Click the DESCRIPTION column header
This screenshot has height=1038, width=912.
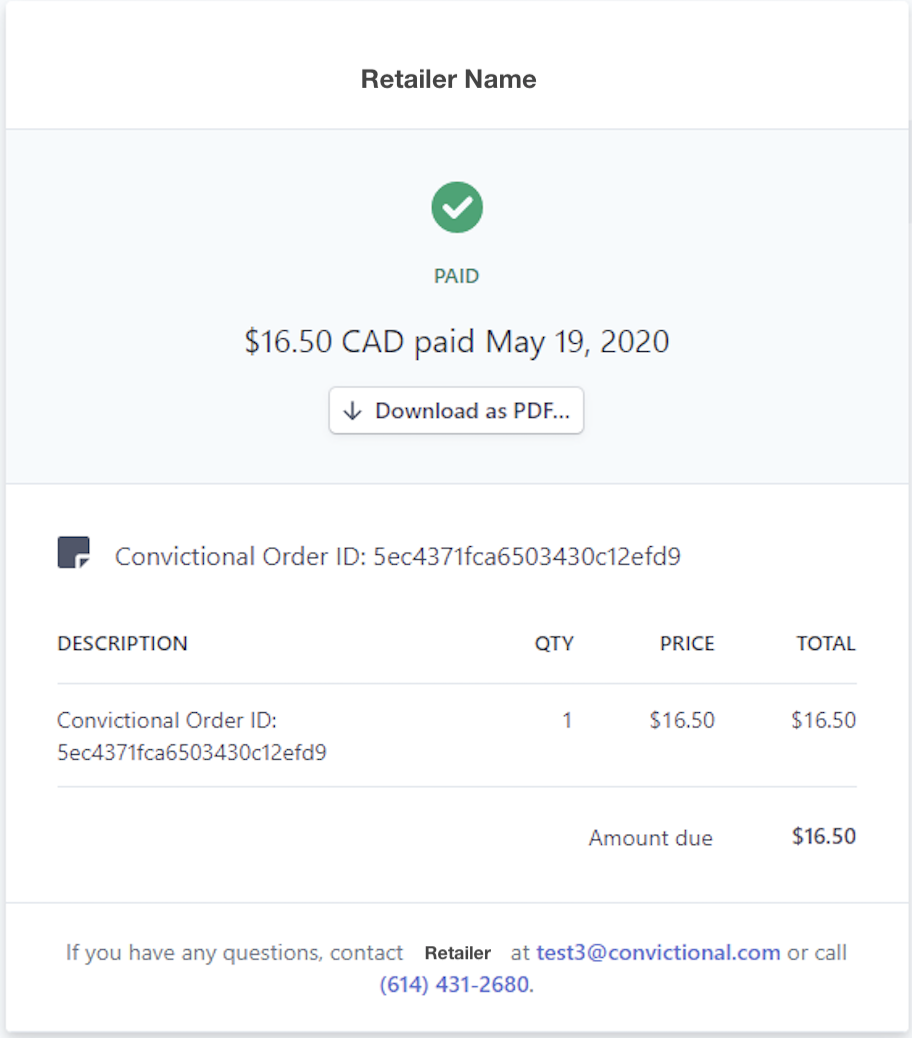pyautogui.click(x=122, y=643)
